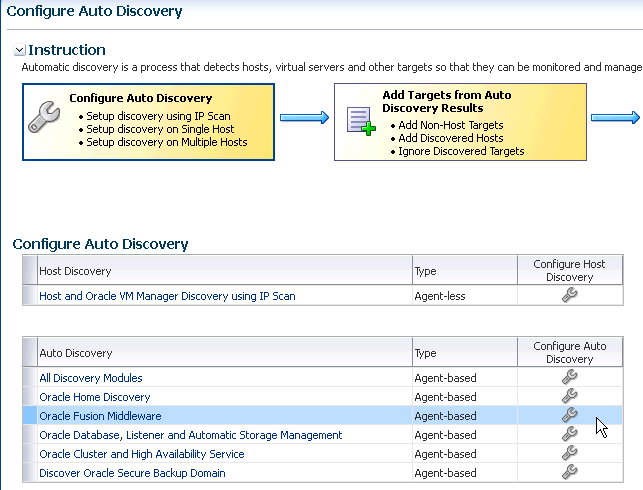Viewport: 643px width, 490px height.
Task: Select the Type header in Auto Discovery table
Action: click(x=465, y=352)
